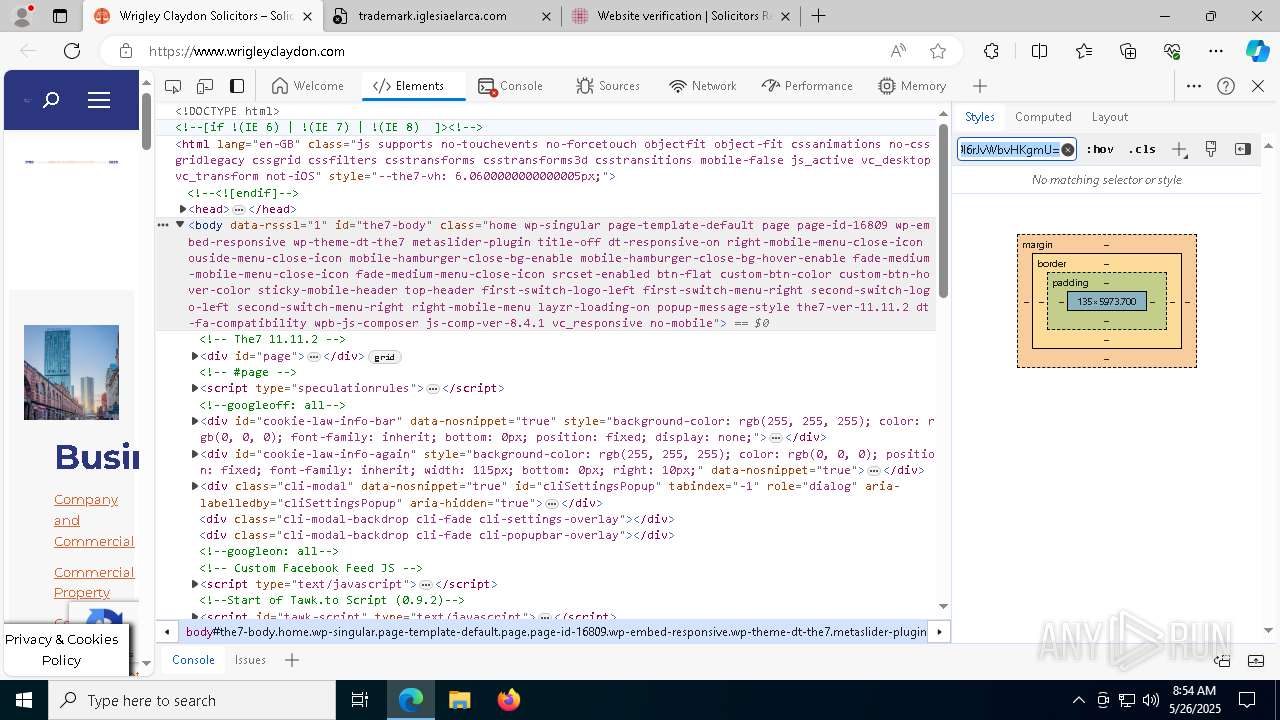
Task: Activate the inspect element picker tool
Action: pos(173,86)
